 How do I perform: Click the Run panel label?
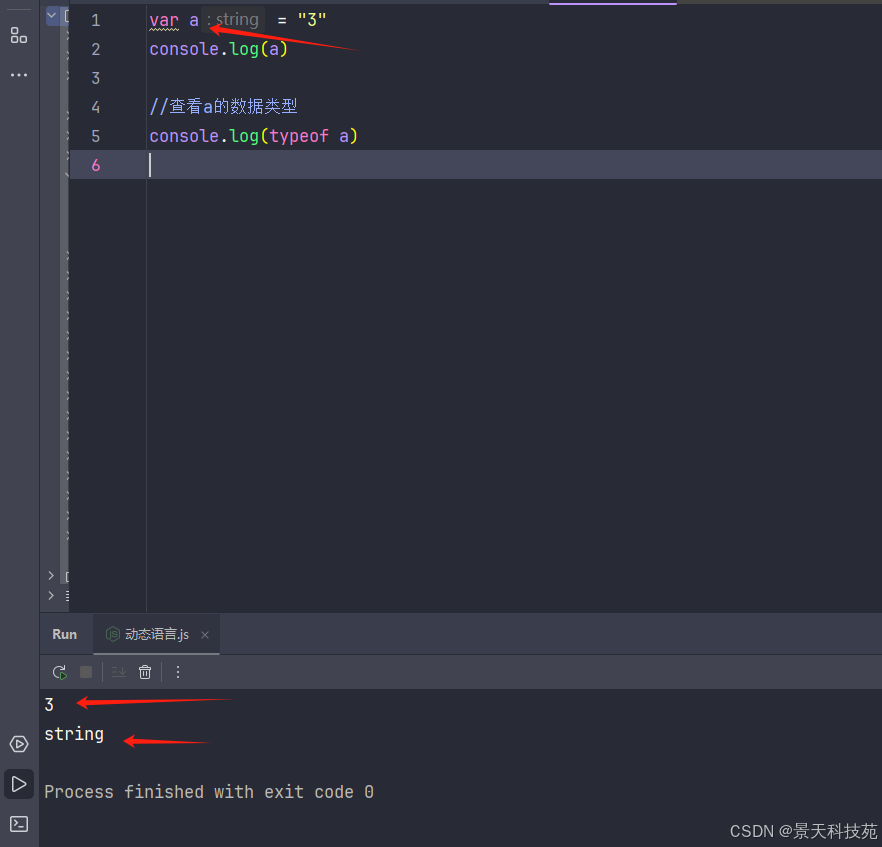pyautogui.click(x=65, y=634)
